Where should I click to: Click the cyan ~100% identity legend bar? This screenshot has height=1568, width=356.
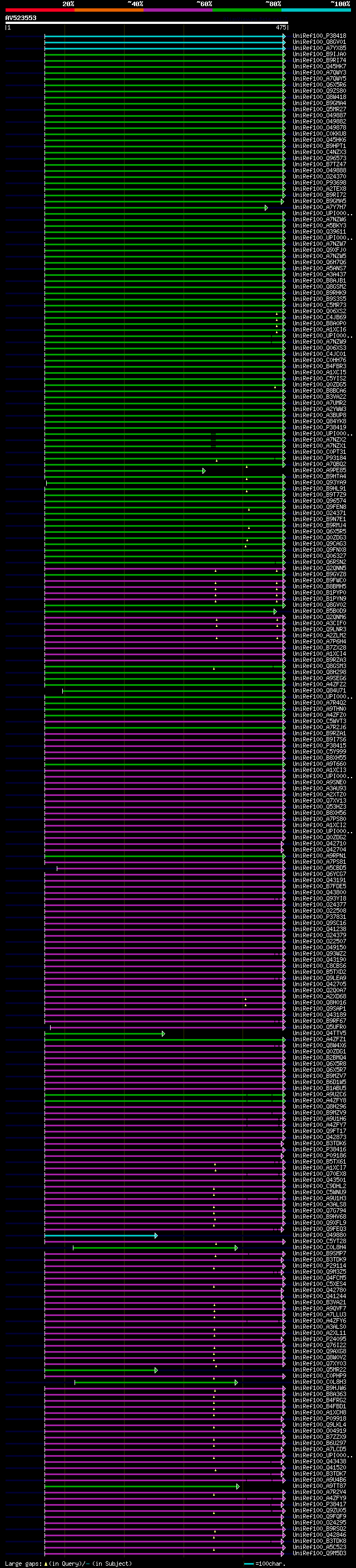click(316, 10)
